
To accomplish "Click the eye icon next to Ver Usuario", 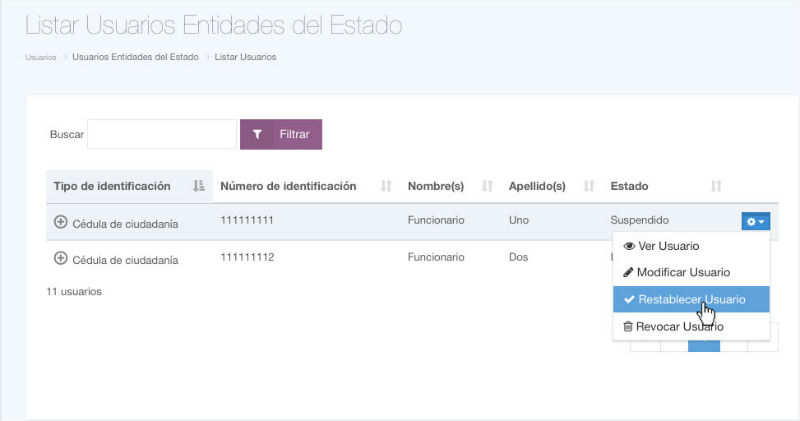I will (629, 246).
